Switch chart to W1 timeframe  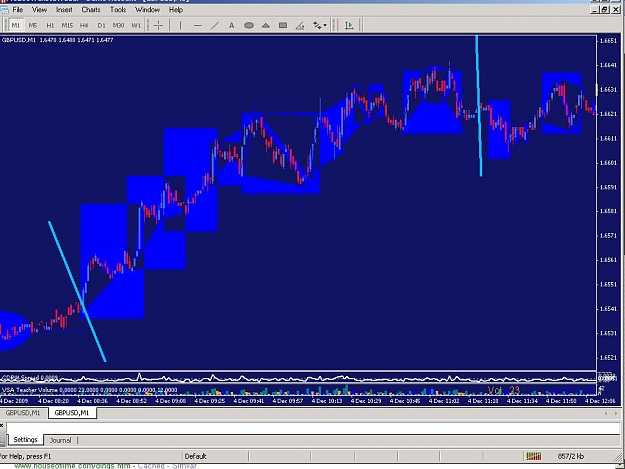tap(136, 26)
